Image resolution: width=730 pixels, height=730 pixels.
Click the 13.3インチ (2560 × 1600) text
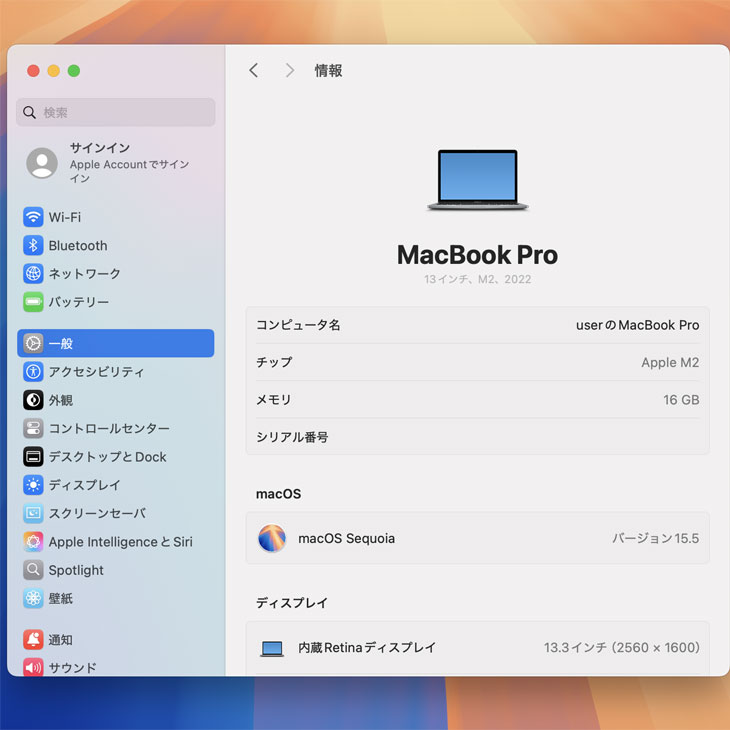click(622, 647)
